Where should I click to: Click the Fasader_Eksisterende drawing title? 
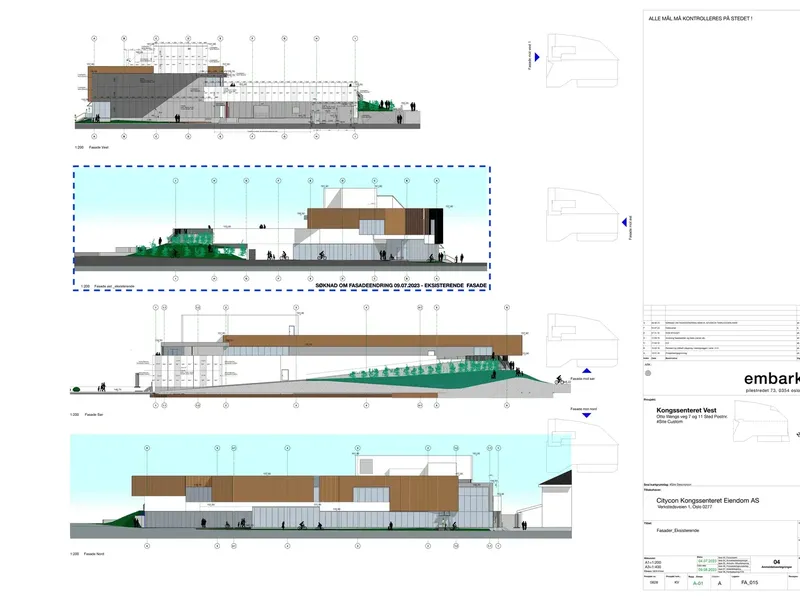678,531
